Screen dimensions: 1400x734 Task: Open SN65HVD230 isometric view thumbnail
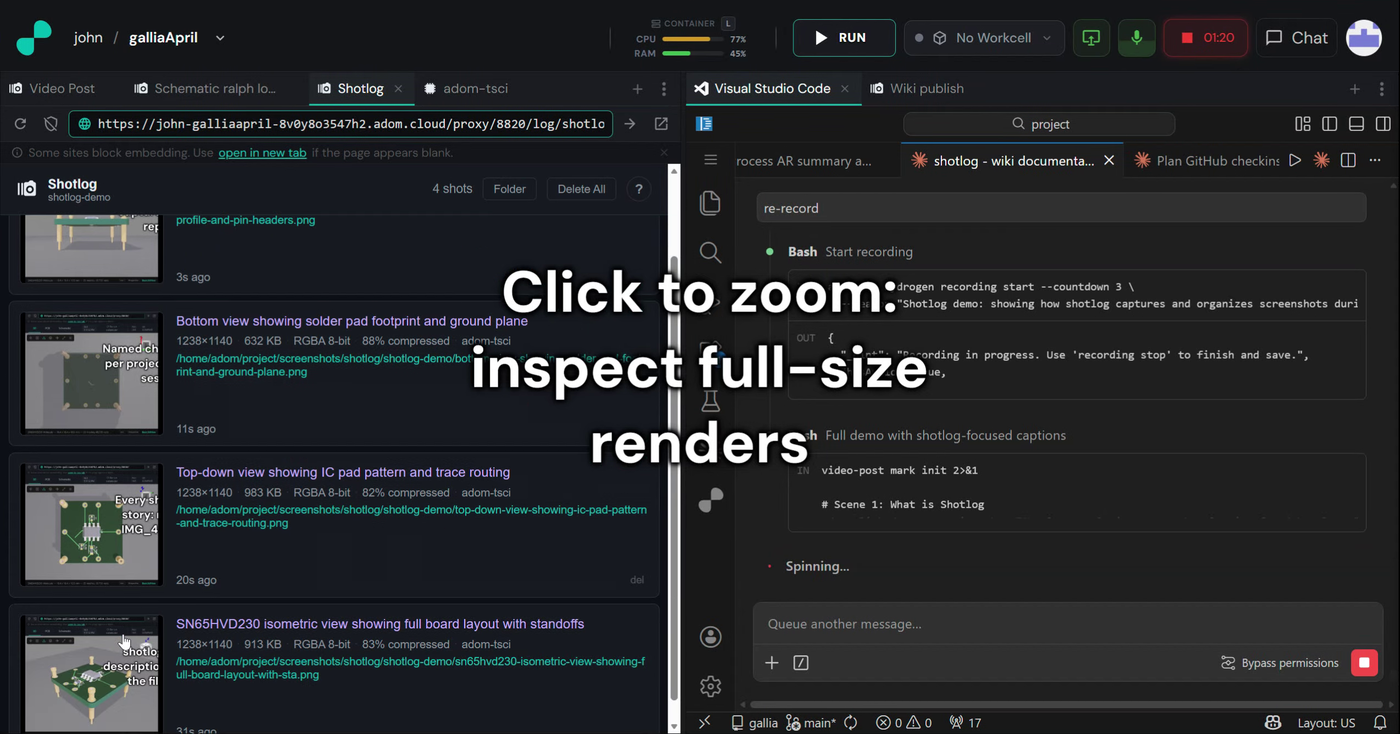pos(91,674)
